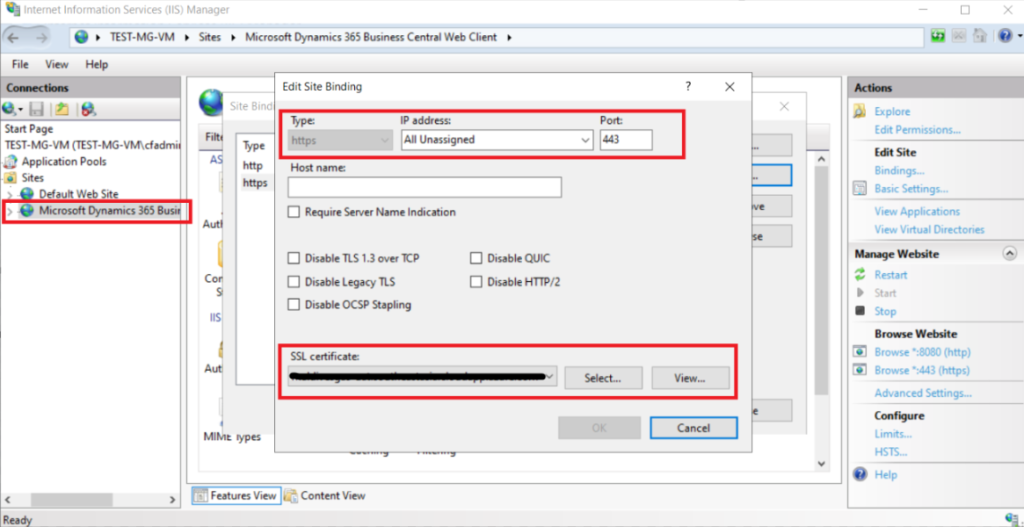Click the Browse *:8080 icon
The image size is (1024, 527).
coord(860,352)
